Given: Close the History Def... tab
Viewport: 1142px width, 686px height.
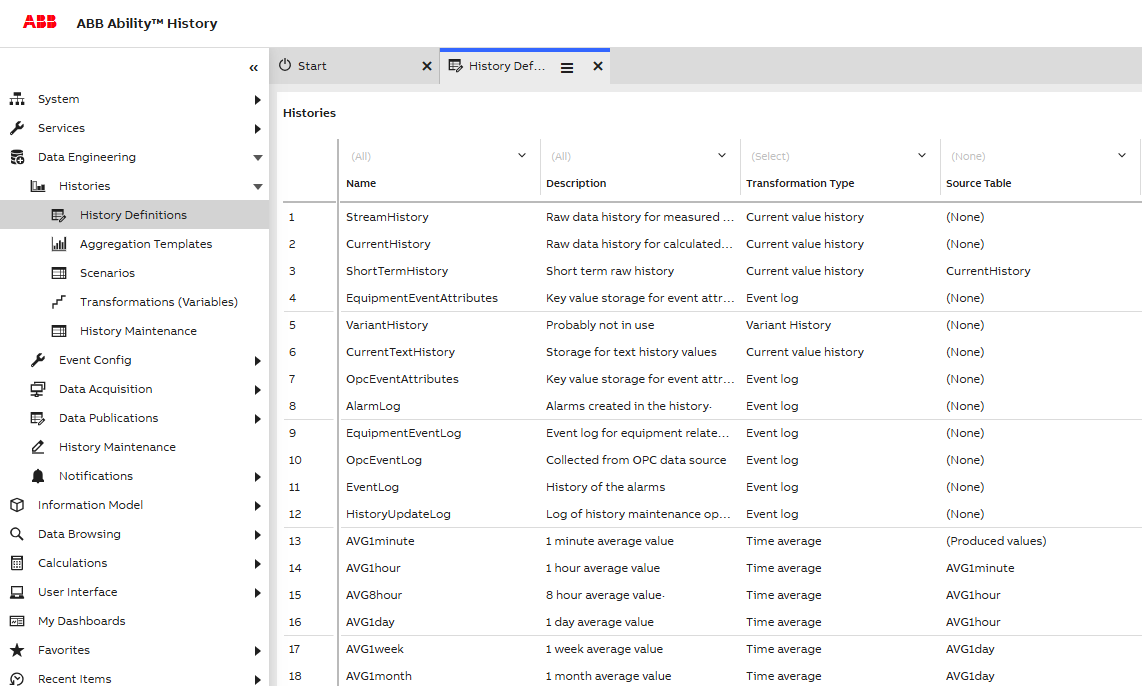Looking at the screenshot, I should (598, 66).
